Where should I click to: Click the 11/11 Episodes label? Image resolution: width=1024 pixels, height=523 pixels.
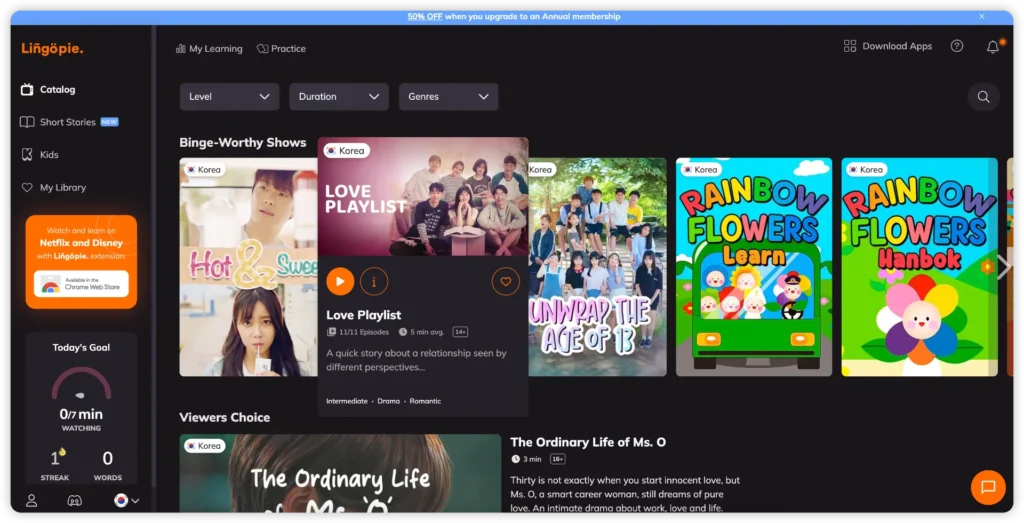click(x=358, y=332)
